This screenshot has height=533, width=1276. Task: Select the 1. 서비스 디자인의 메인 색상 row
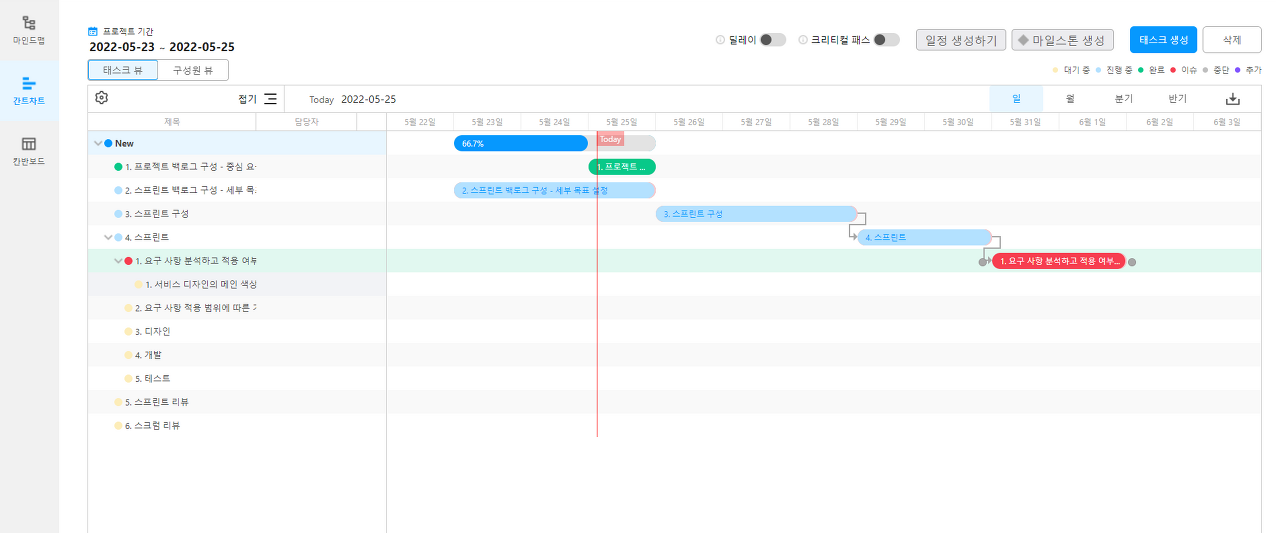click(237, 284)
